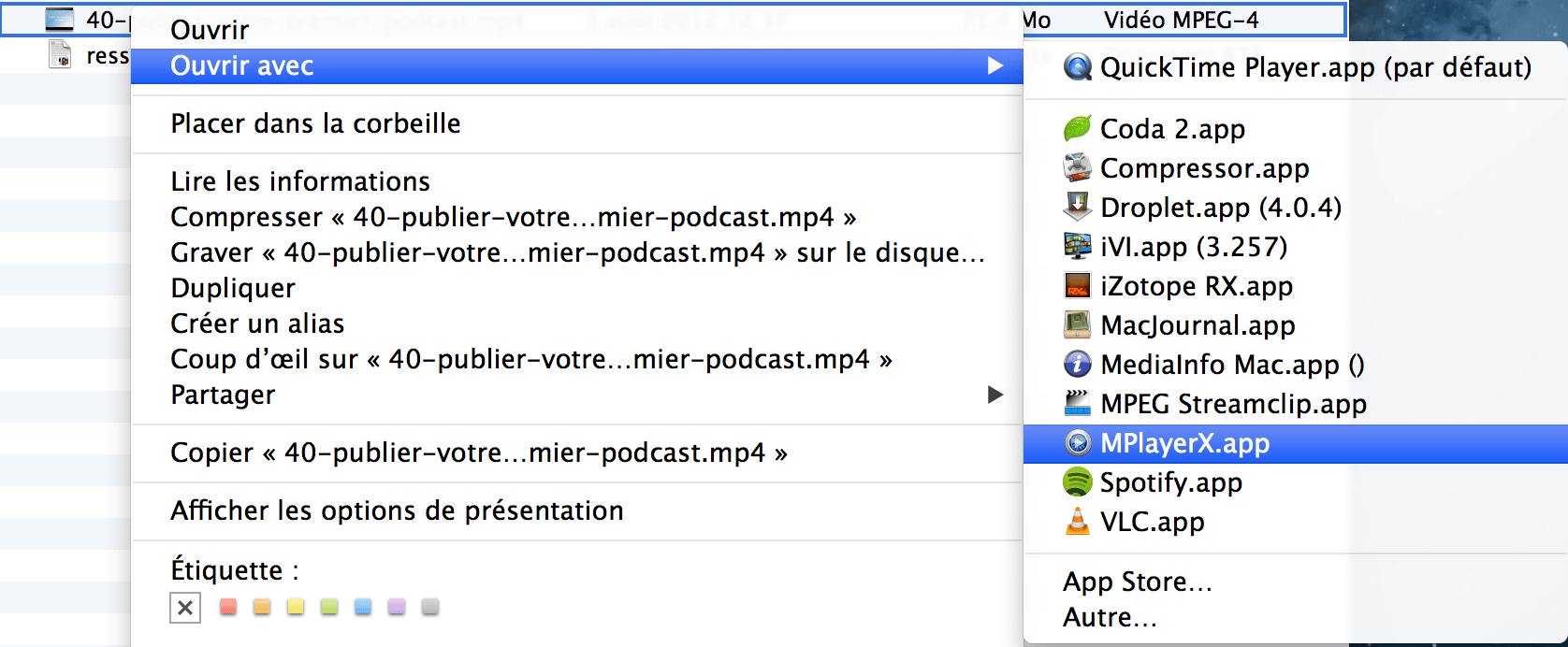Click the Droplet app icon
Viewport: 1568px width, 647px height.
1078,207
